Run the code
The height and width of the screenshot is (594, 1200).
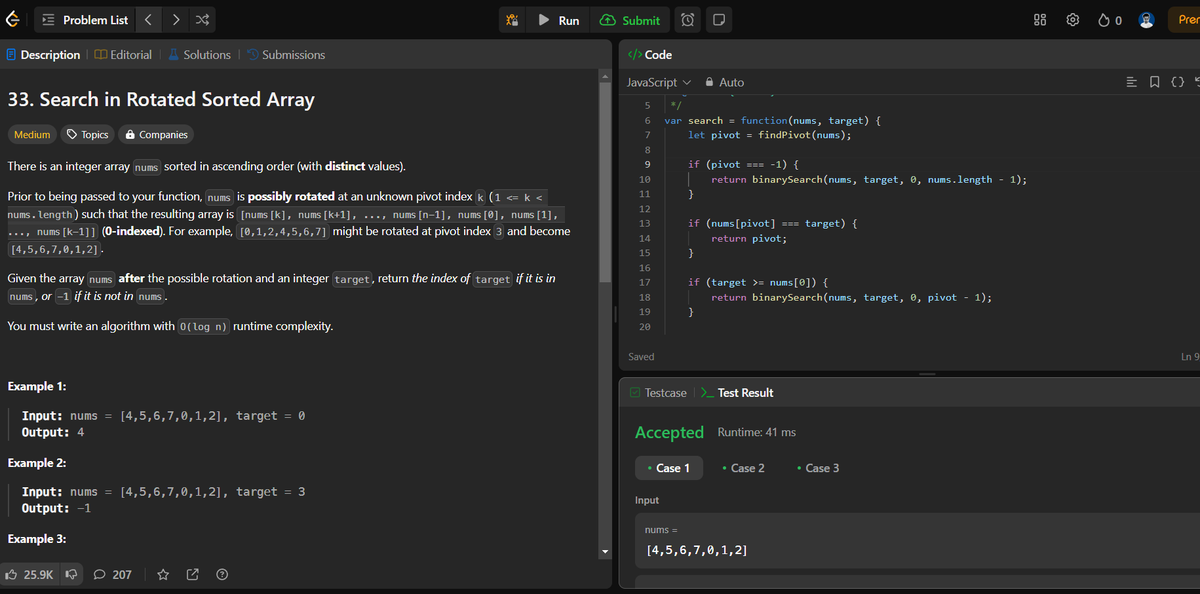click(x=558, y=20)
